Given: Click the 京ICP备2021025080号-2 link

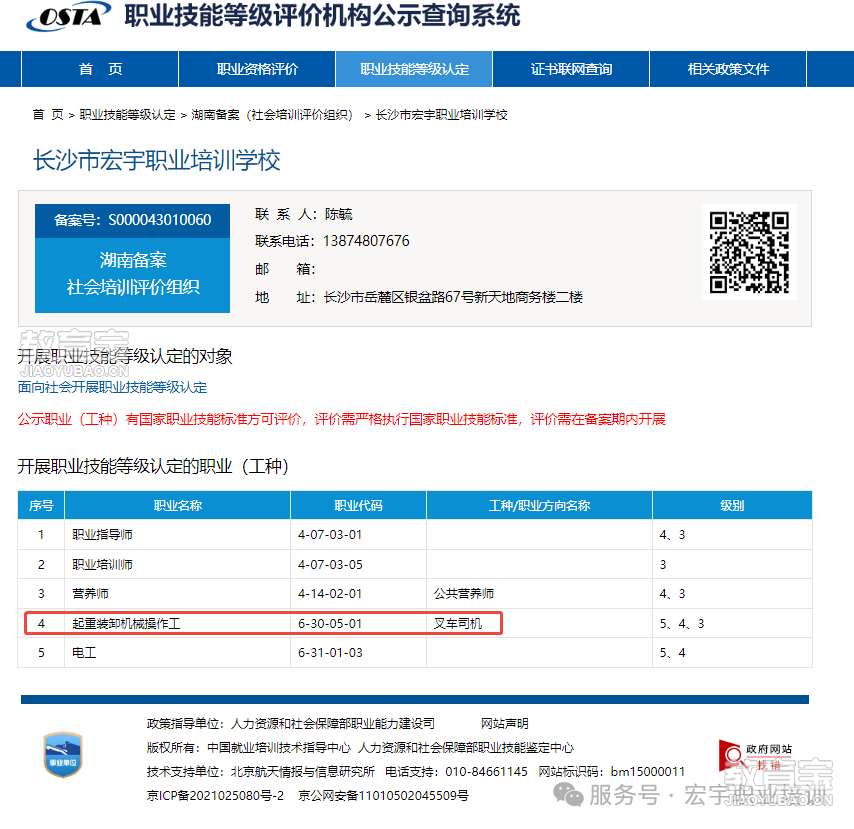Looking at the screenshot, I should coord(216,796).
